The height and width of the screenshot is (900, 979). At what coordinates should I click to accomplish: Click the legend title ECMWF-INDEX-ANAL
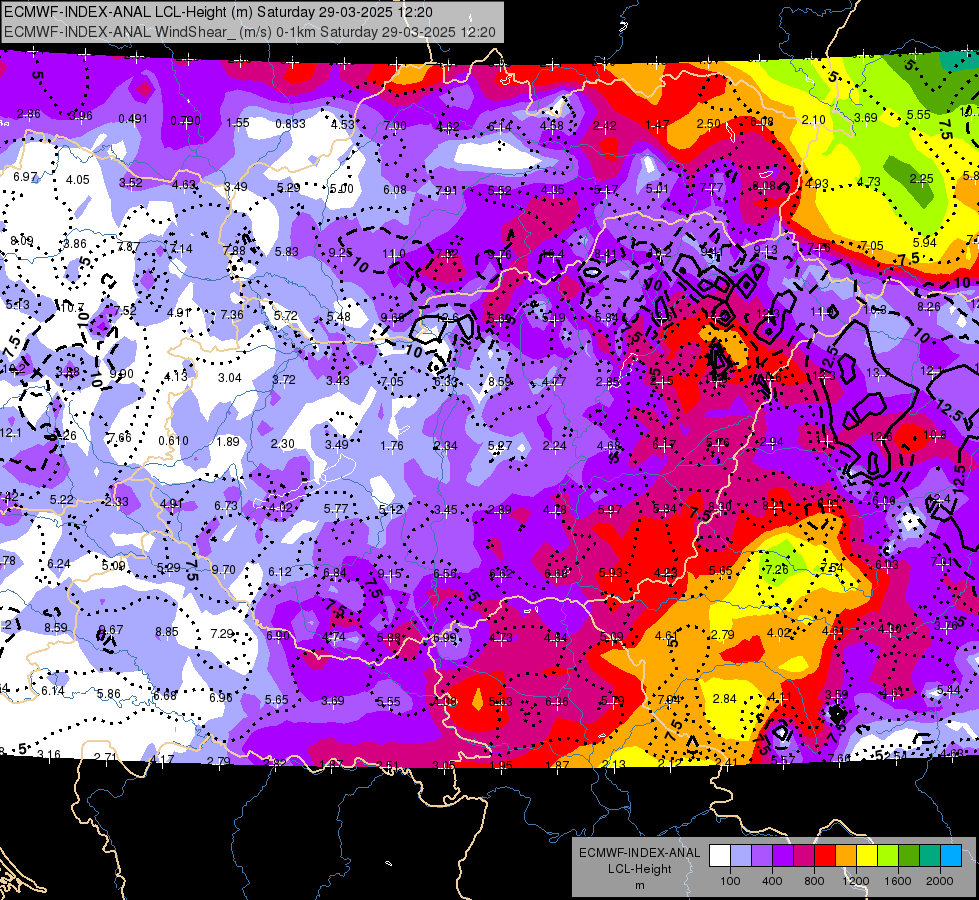[x=640, y=853]
